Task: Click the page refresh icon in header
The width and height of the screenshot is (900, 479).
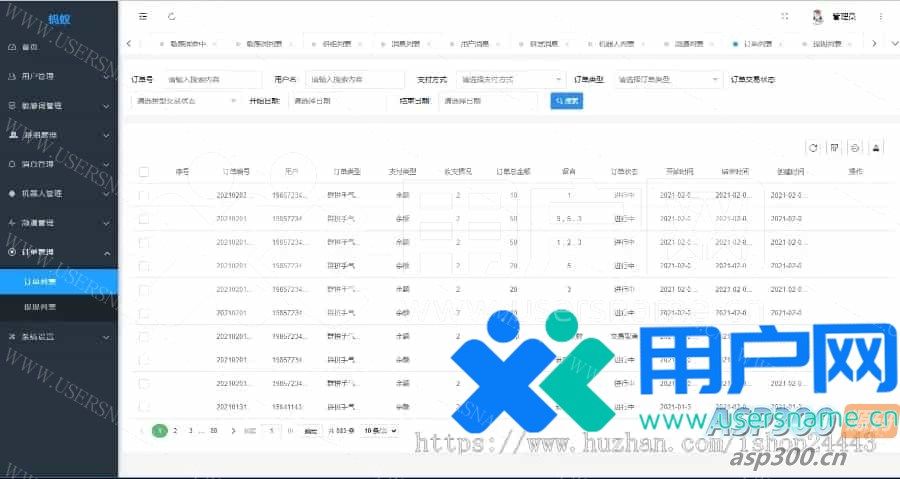Action: tap(172, 16)
